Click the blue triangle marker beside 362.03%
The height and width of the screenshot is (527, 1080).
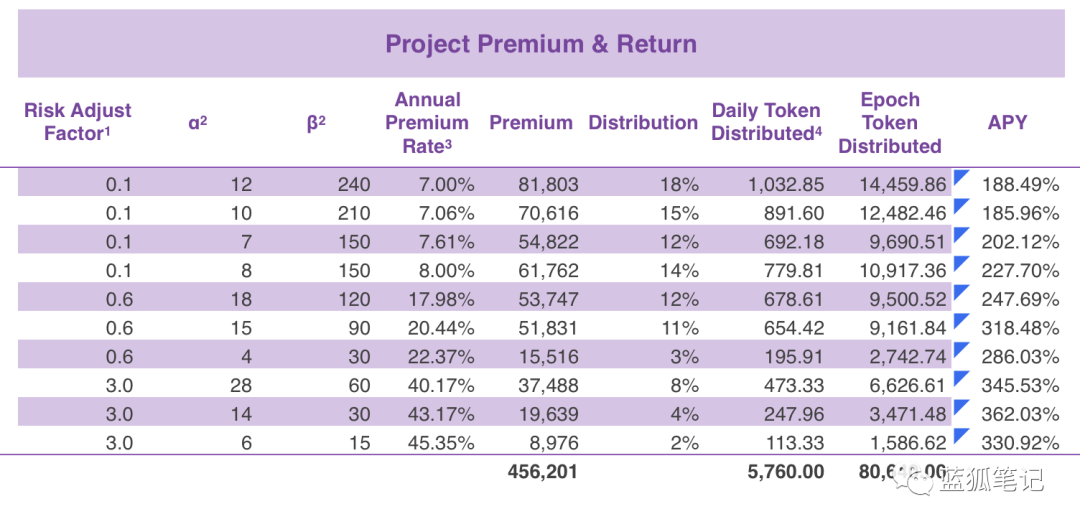coord(961,408)
